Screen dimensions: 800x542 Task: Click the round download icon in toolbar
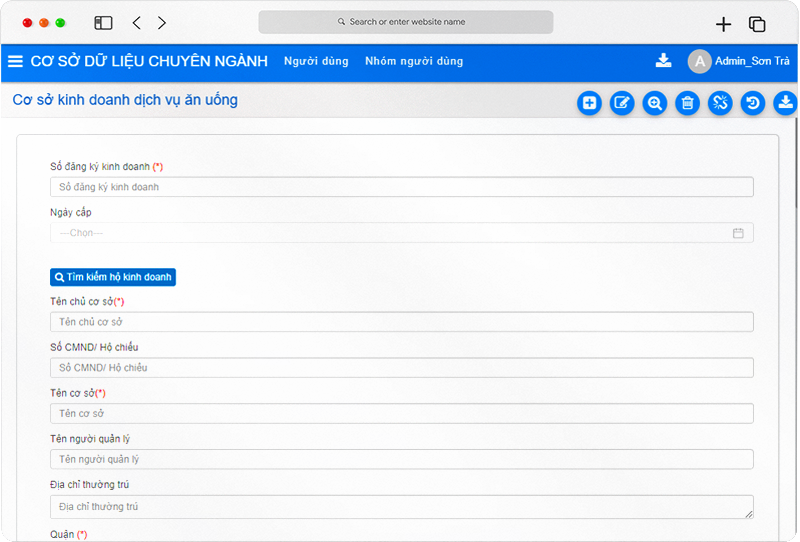[785, 103]
